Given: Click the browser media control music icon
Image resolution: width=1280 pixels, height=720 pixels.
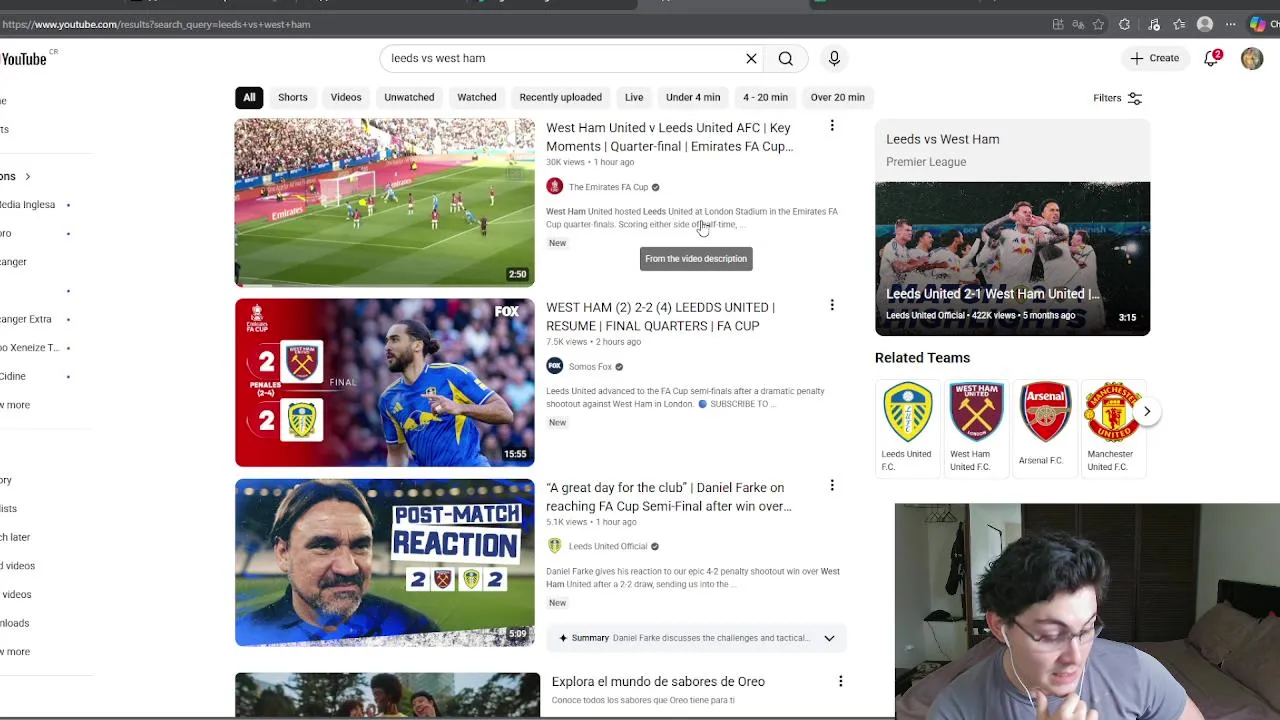Looking at the screenshot, I should tap(1154, 24).
